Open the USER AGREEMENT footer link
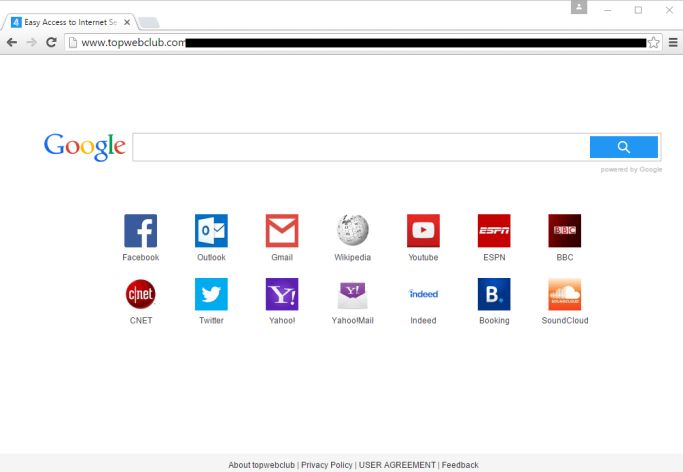 point(397,465)
